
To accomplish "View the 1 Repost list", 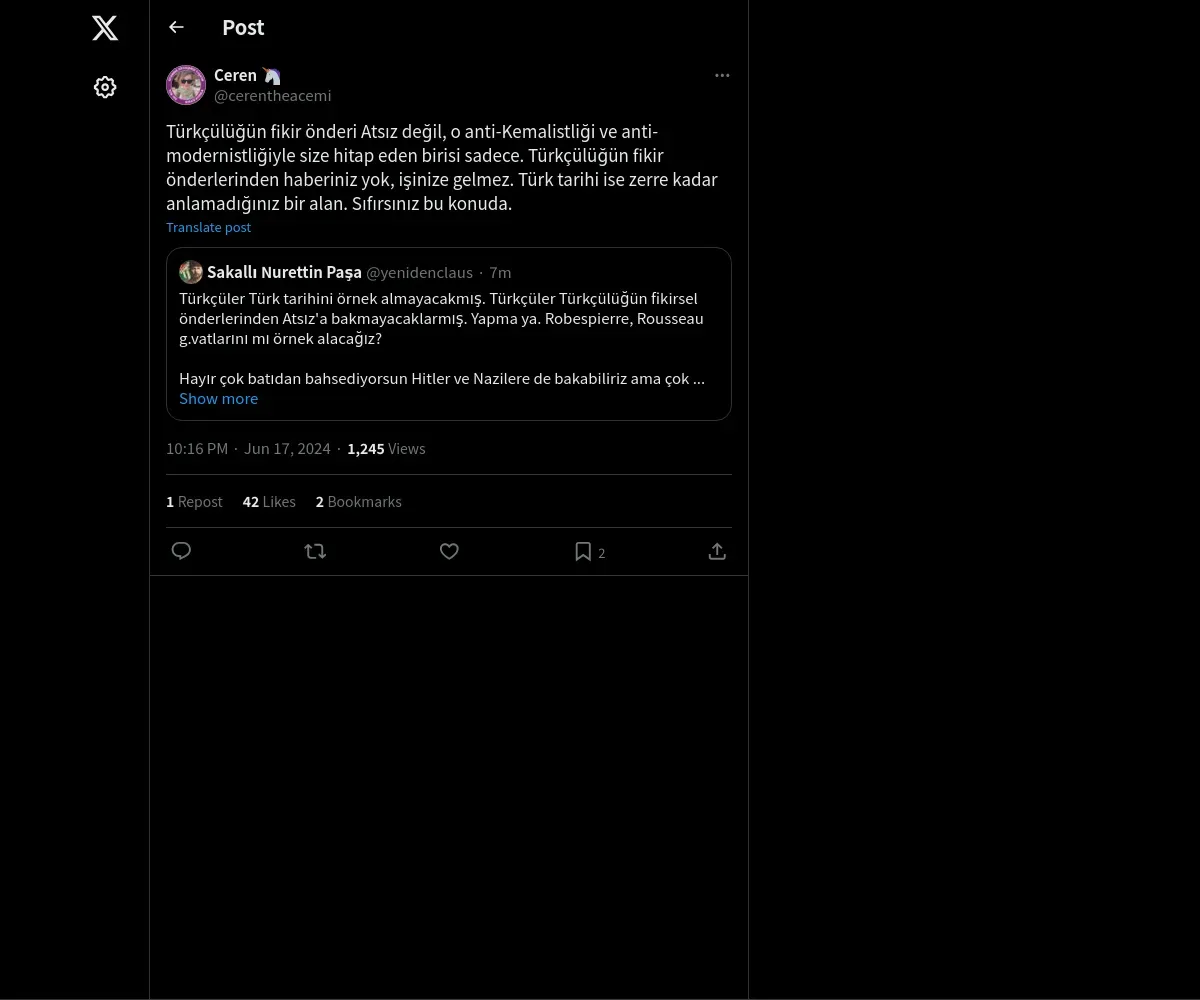I will tap(194, 502).
